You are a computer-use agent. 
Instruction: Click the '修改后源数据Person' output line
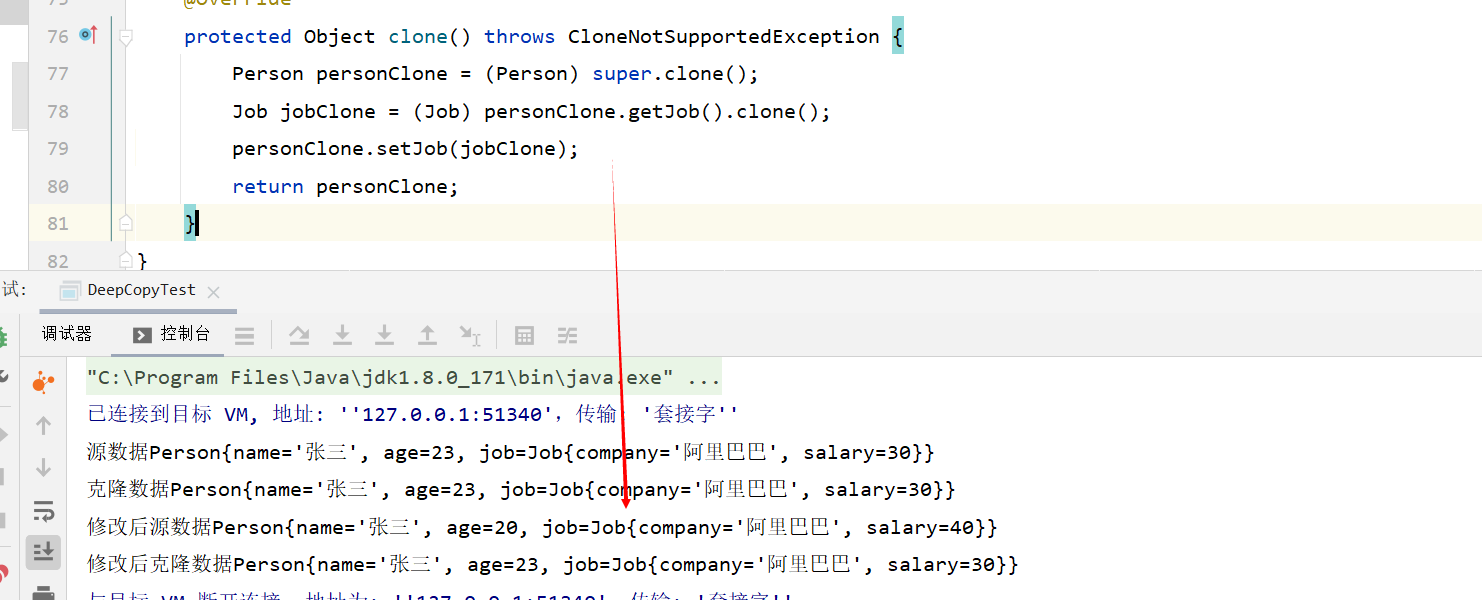[x=543, y=527]
